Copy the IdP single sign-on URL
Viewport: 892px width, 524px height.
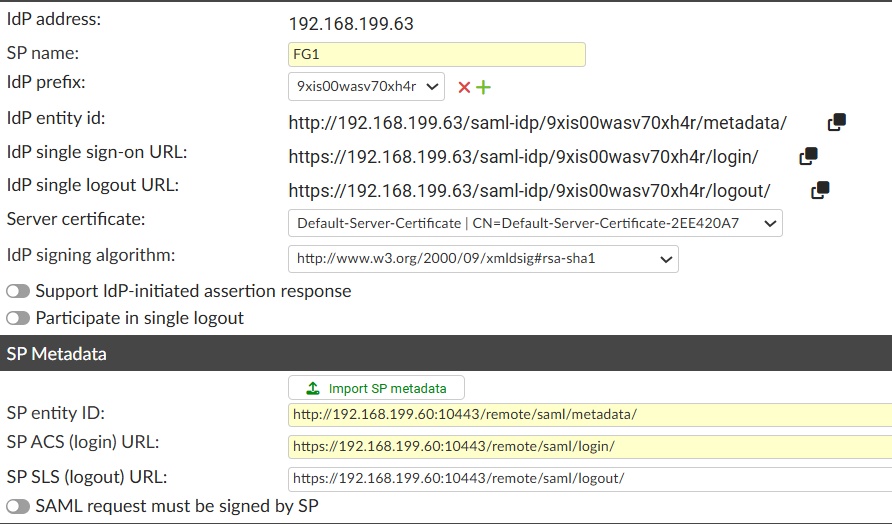click(x=809, y=156)
